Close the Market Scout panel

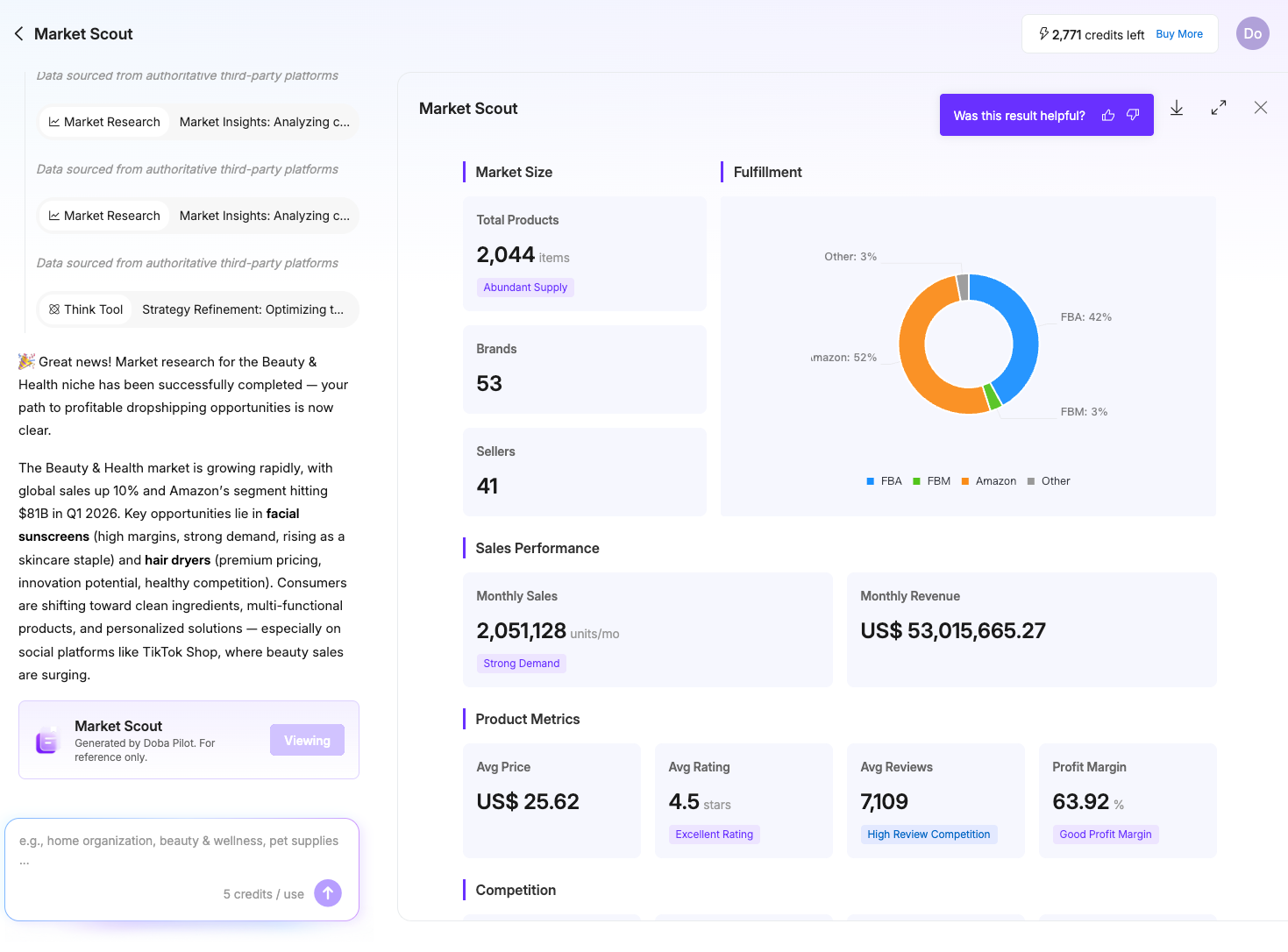[x=1261, y=108]
